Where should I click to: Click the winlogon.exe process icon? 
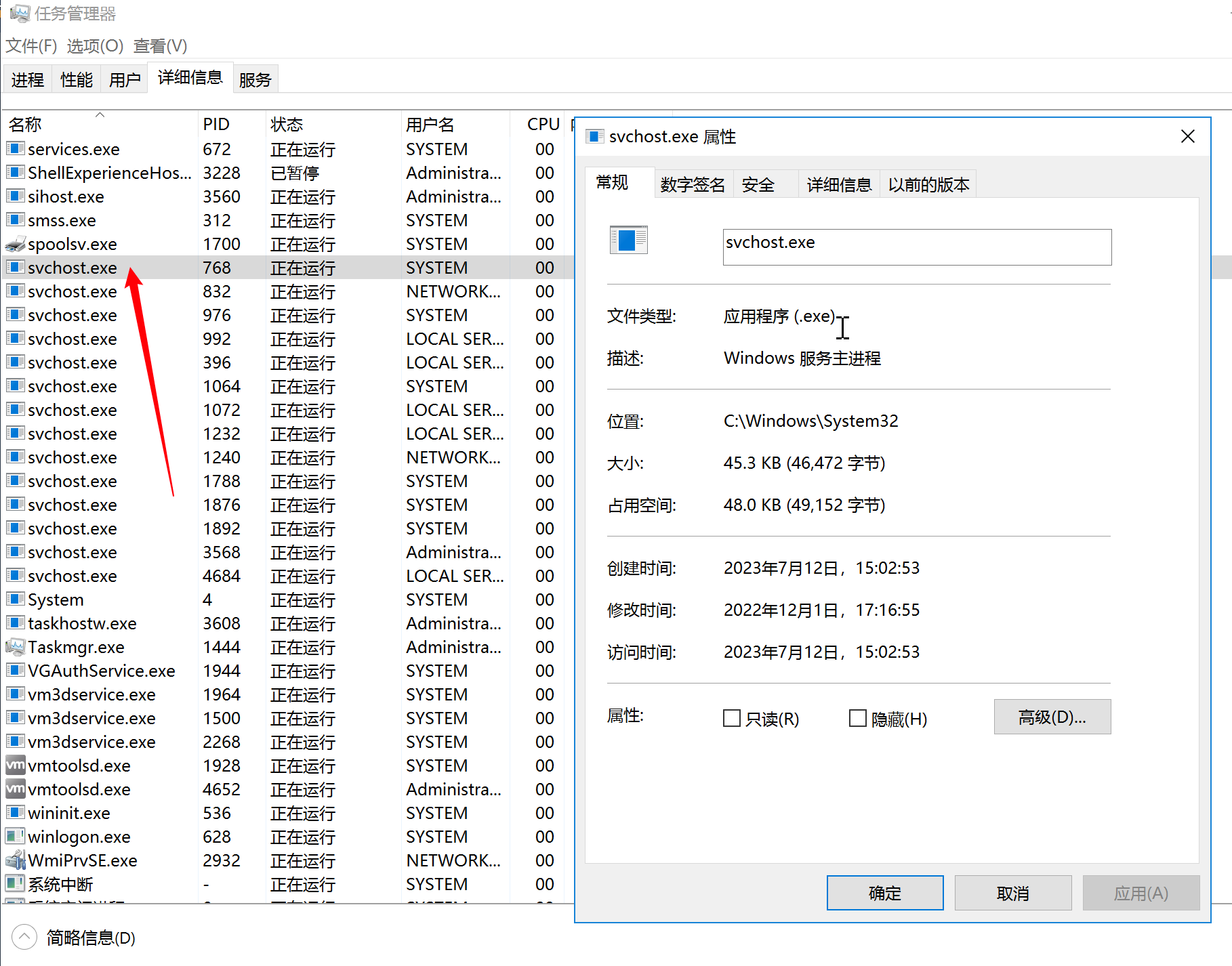pos(15,837)
